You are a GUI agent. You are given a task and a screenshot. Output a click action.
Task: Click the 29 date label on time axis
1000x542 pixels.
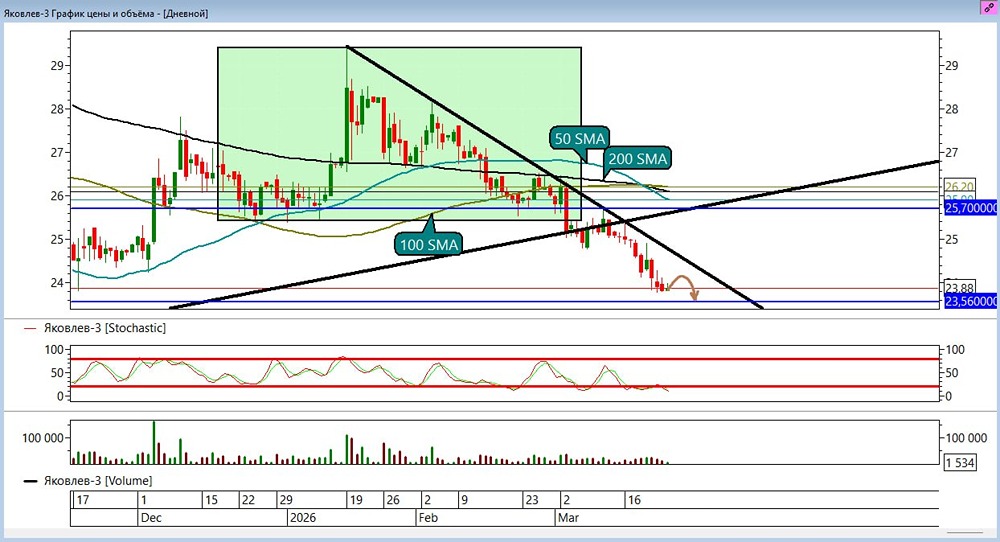coord(286,500)
